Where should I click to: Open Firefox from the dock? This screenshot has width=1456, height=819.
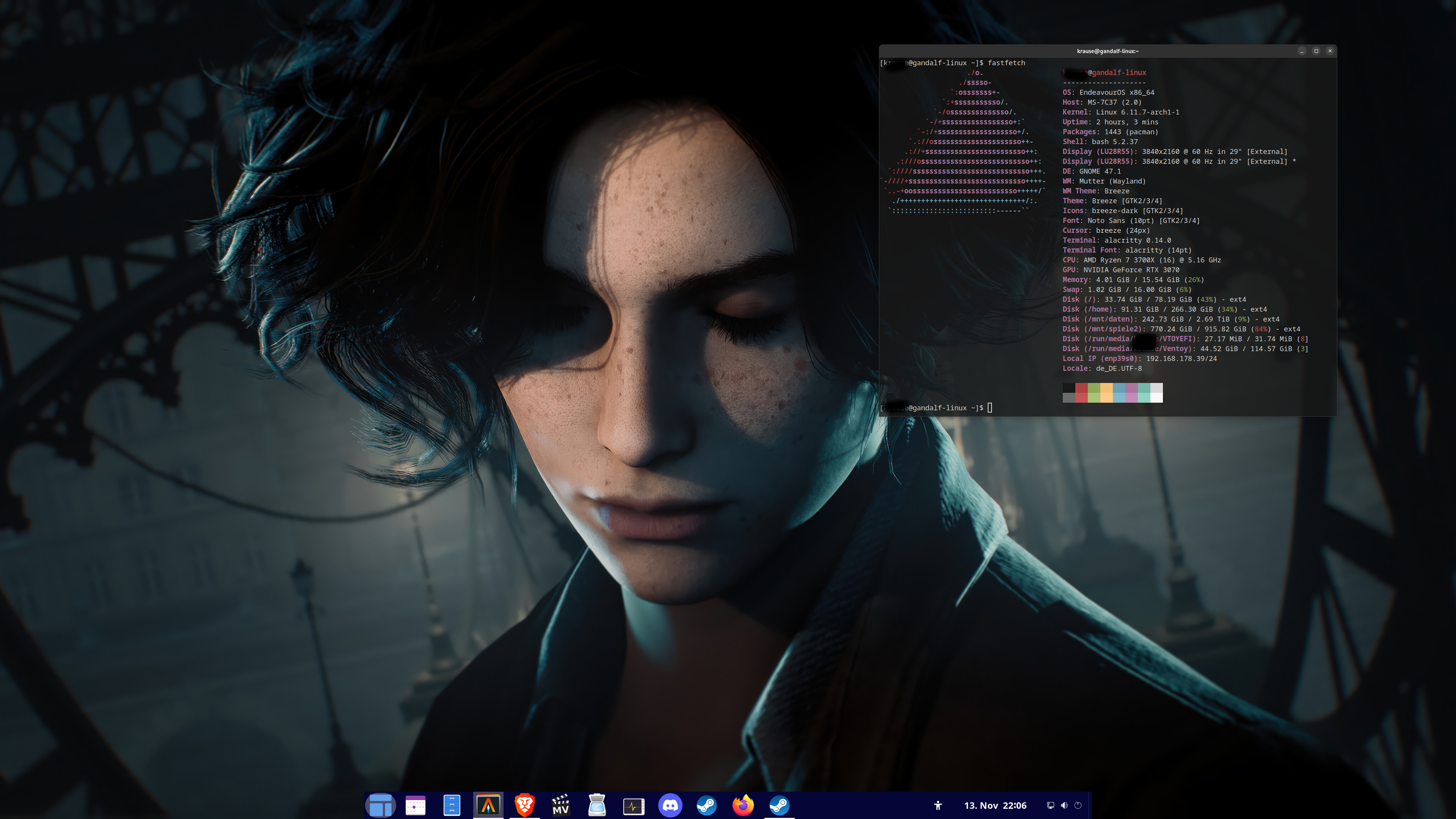pyautogui.click(x=743, y=805)
